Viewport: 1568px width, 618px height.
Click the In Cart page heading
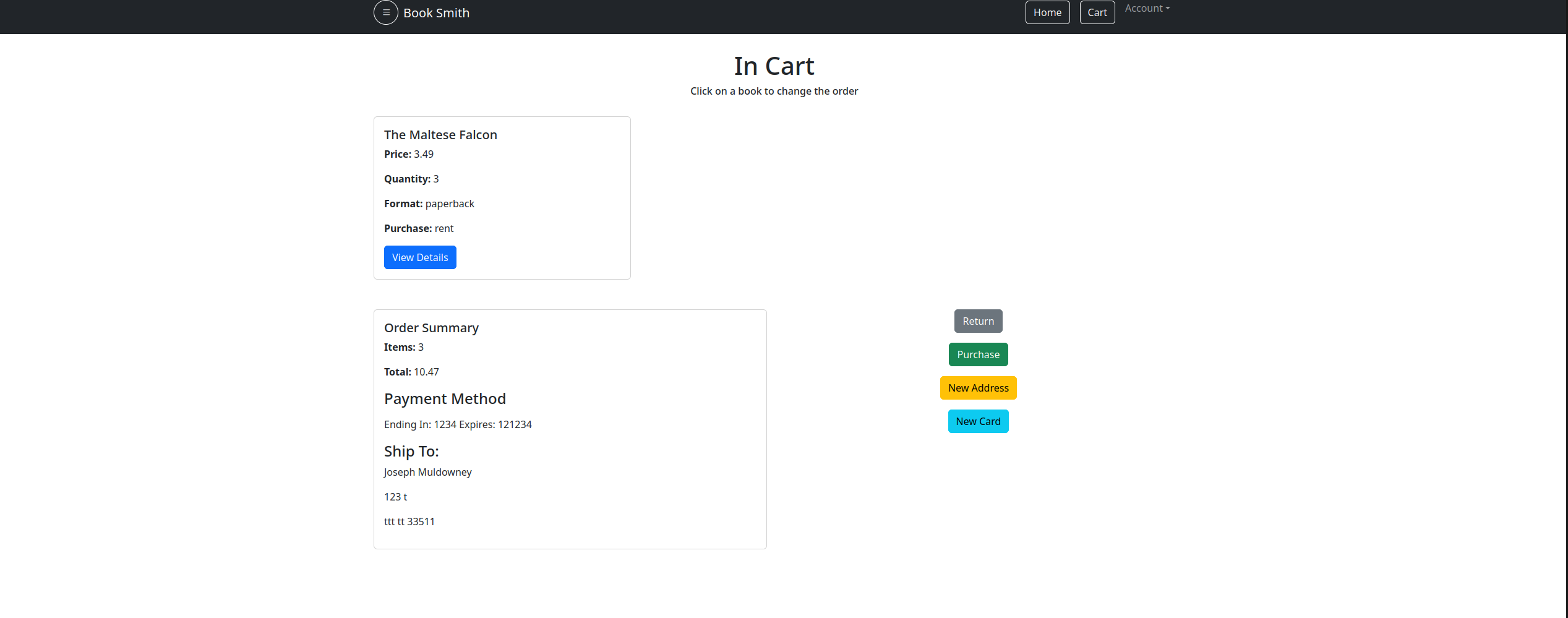[x=773, y=66]
